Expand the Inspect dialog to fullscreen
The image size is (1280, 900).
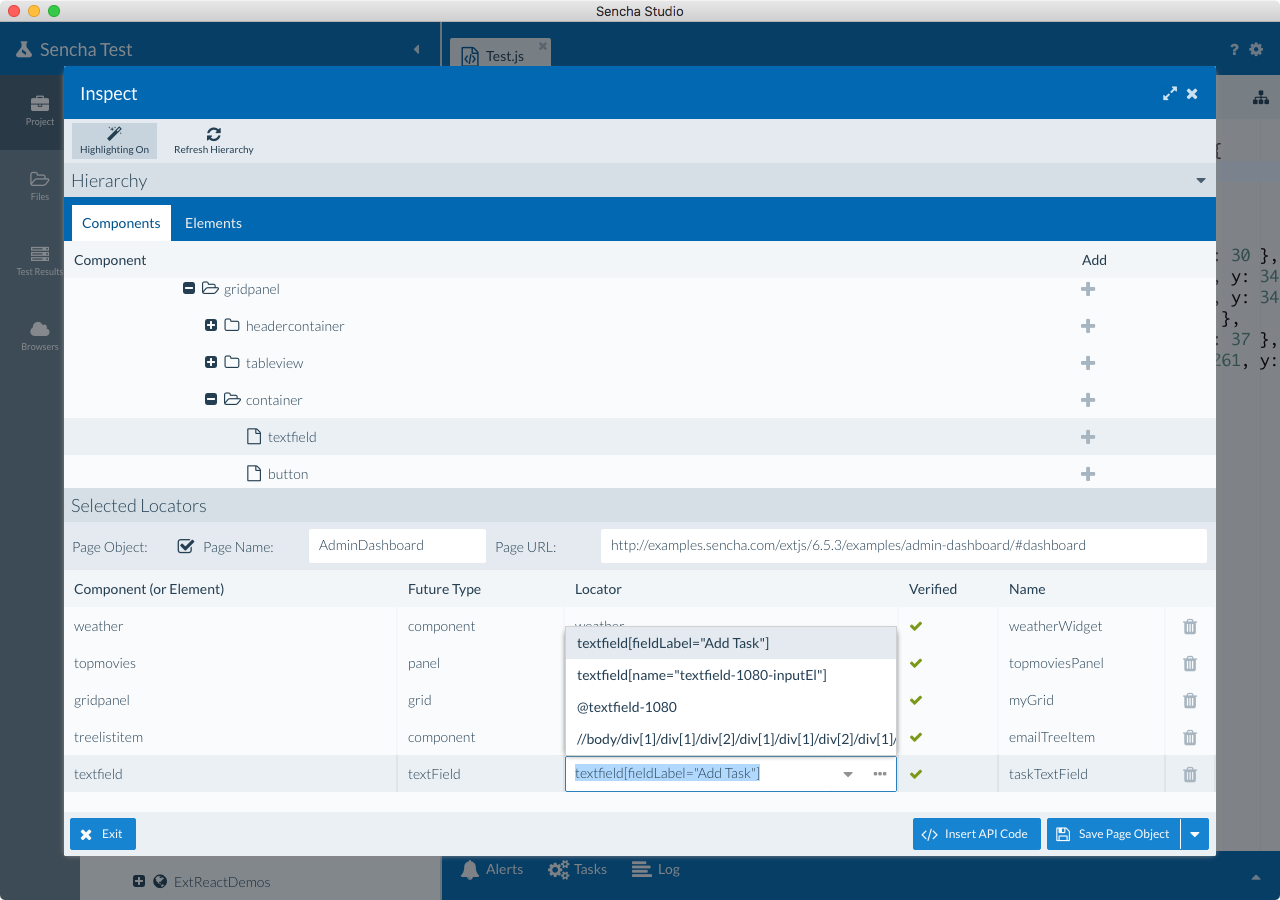1170,94
